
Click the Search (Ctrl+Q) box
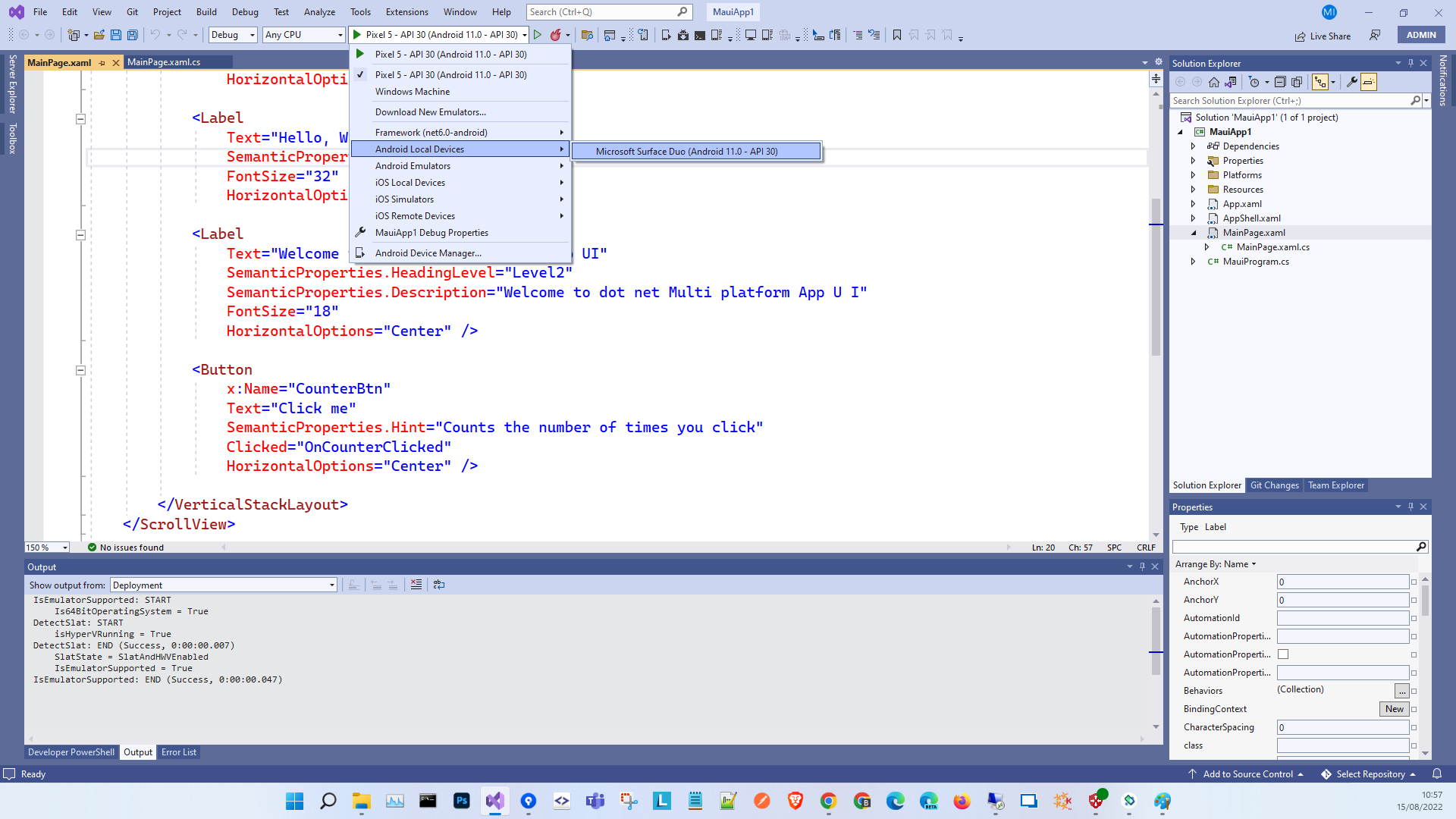pyautogui.click(x=609, y=12)
